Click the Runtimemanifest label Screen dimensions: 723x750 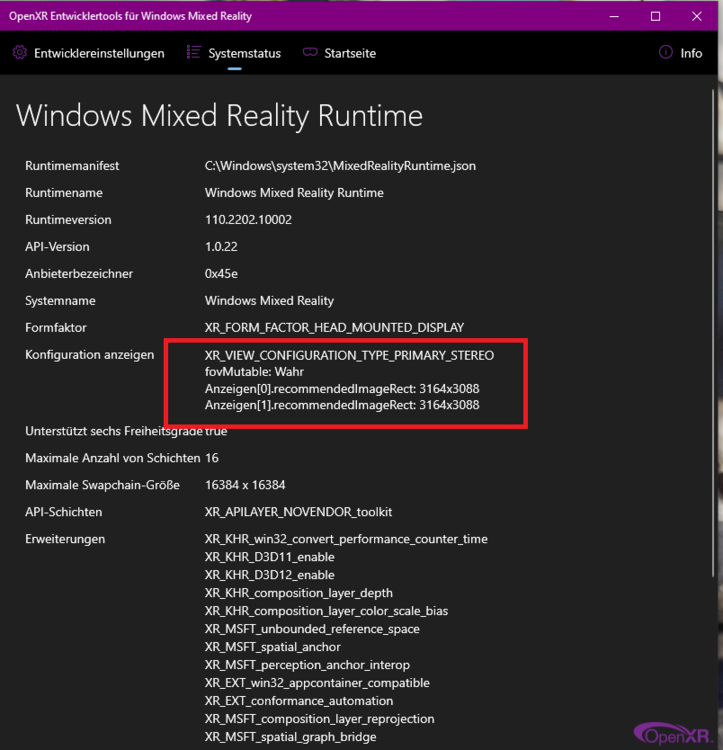point(72,166)
